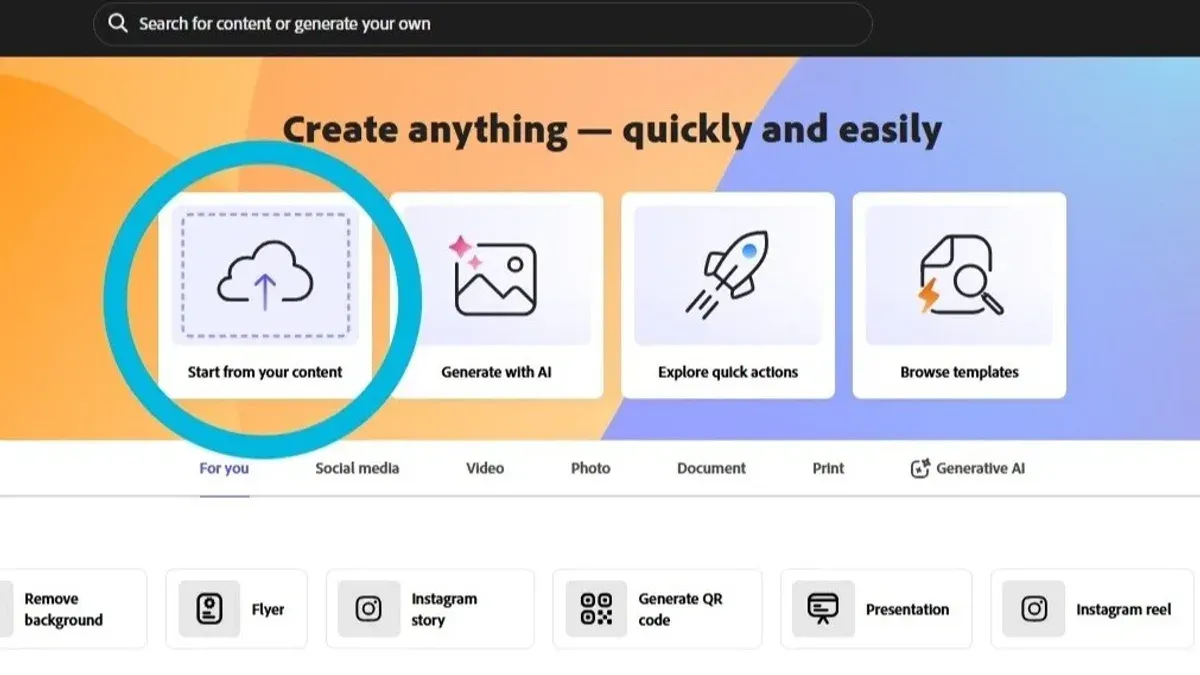Click the rocket icon for quick actions
The image size is (1200, 675).
pyautogui.click(x=727, y=276)
